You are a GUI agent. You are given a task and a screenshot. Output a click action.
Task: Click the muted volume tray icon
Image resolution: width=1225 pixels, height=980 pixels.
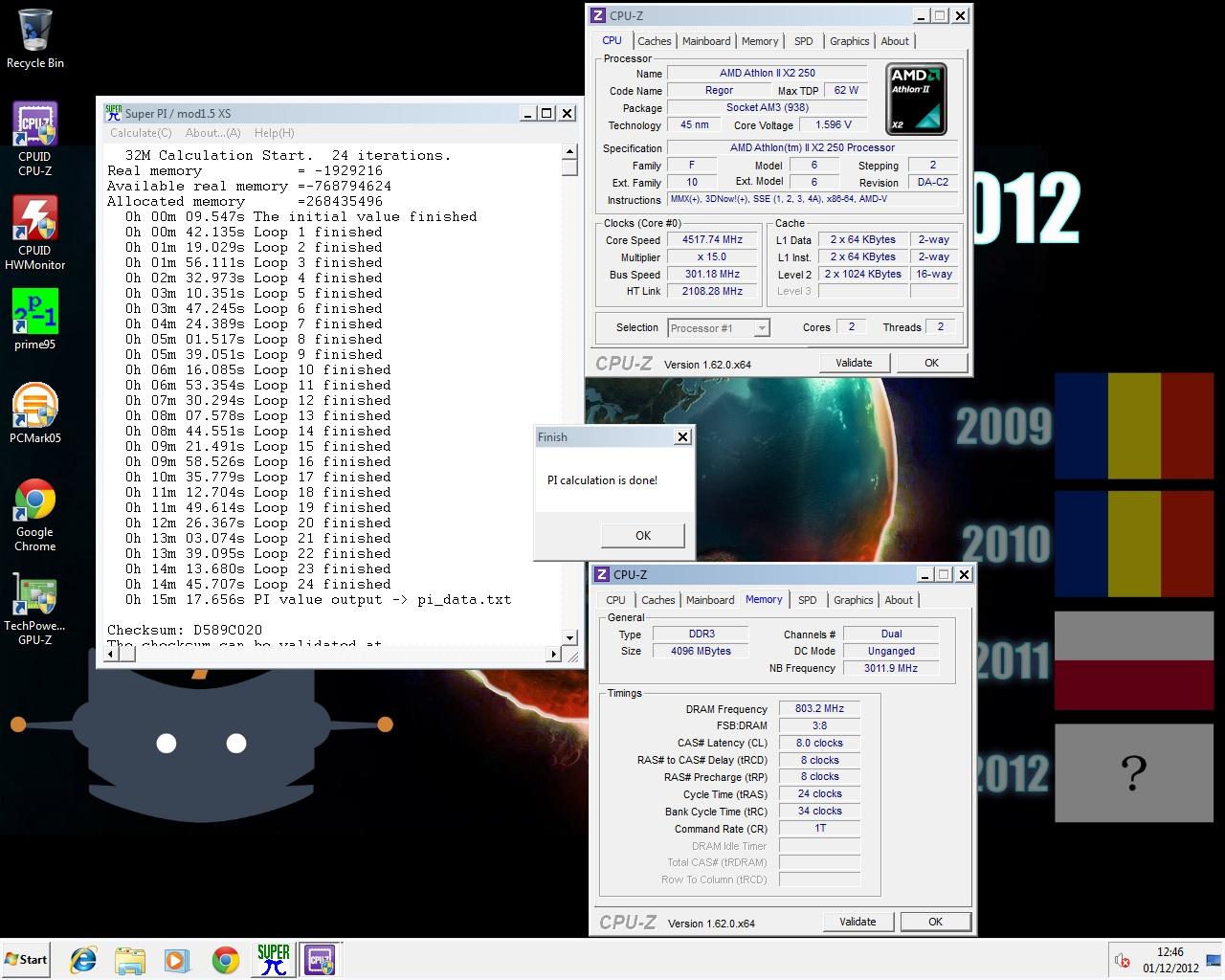coord(1122,960)
